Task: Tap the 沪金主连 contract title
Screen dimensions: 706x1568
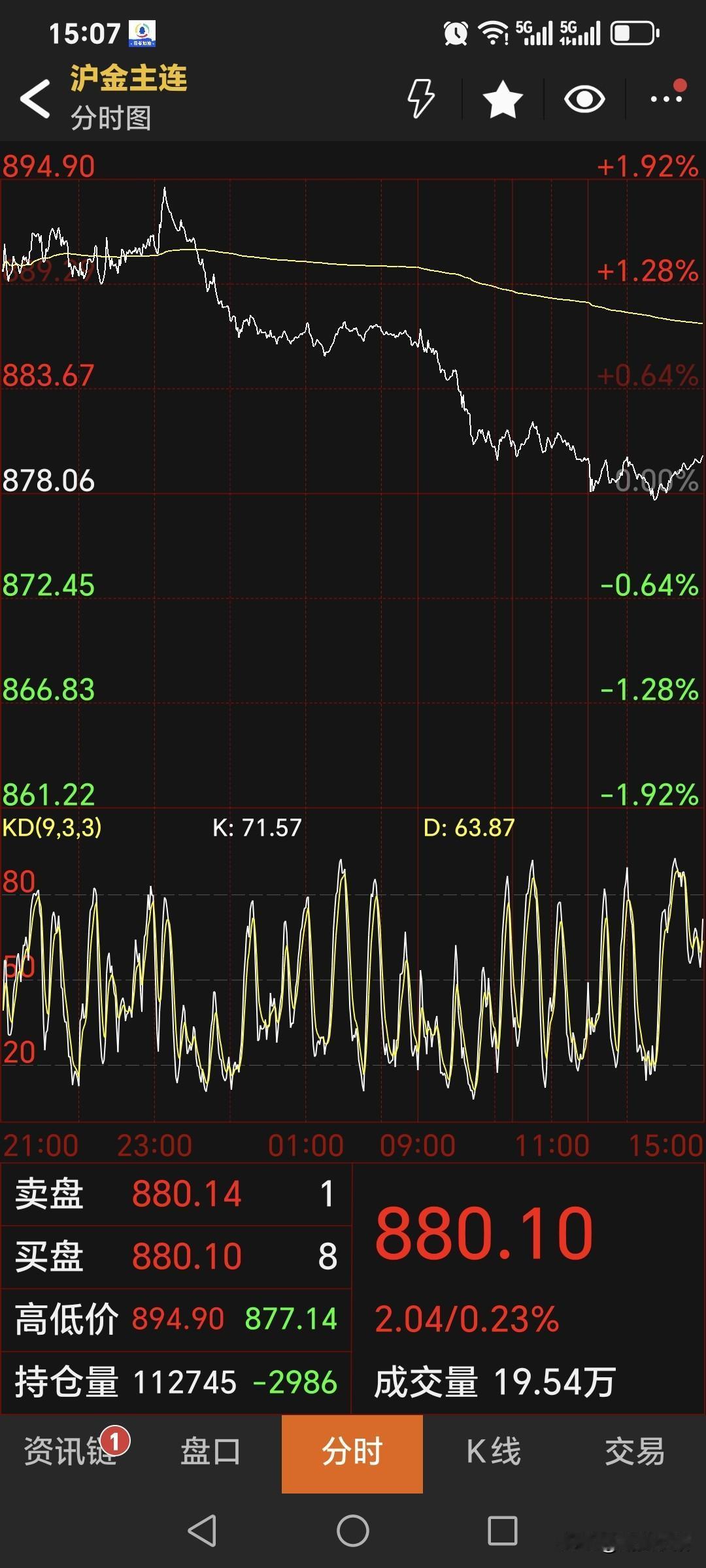Action: 129,78
